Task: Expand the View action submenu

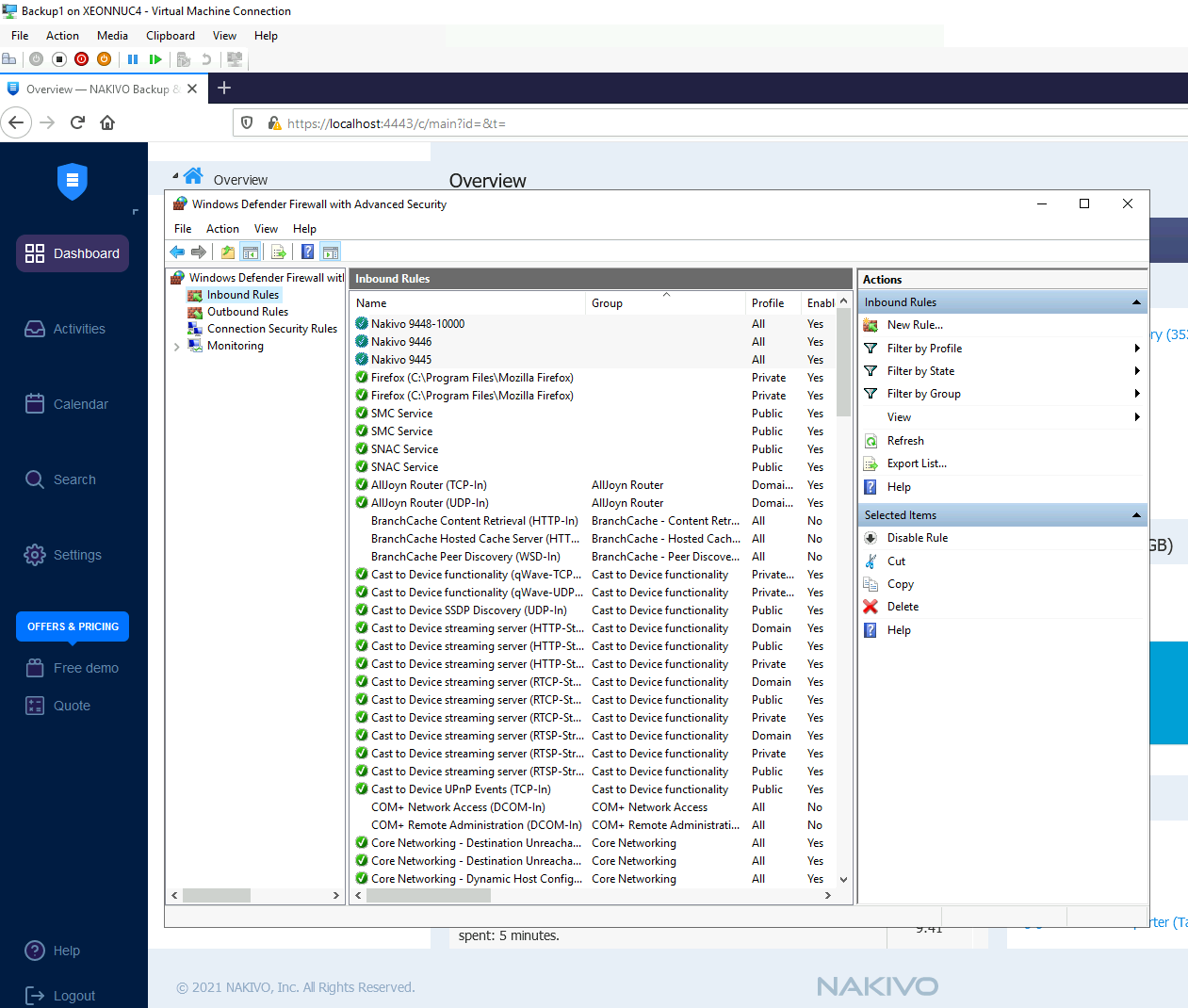Action: pyautogui.click(x=1137, y=417)
